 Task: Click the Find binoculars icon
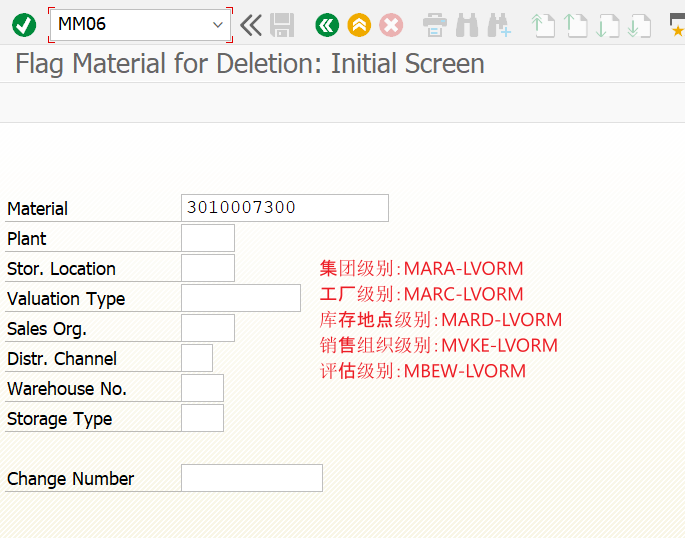coord(467,25)
